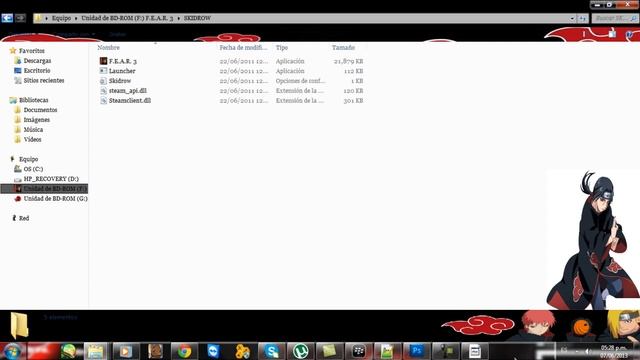Viewport: 640px width, 360px height.
Task: Open the Documentos library
Action: coord(40,110)
